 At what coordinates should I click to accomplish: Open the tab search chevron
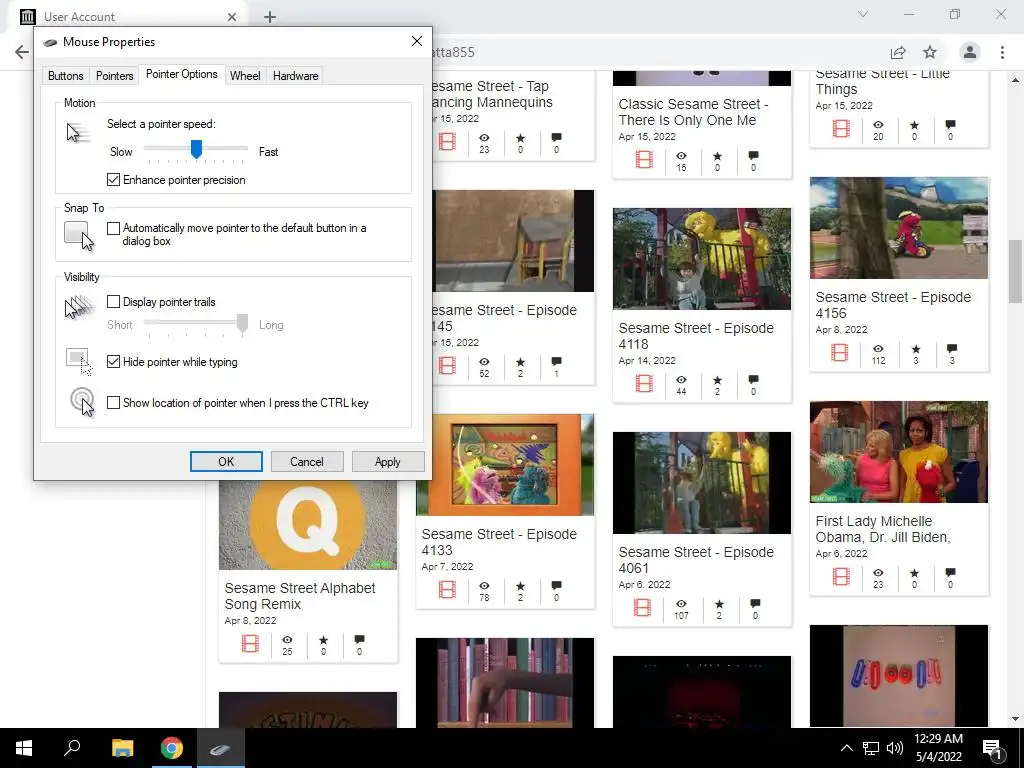pos(863,14)
